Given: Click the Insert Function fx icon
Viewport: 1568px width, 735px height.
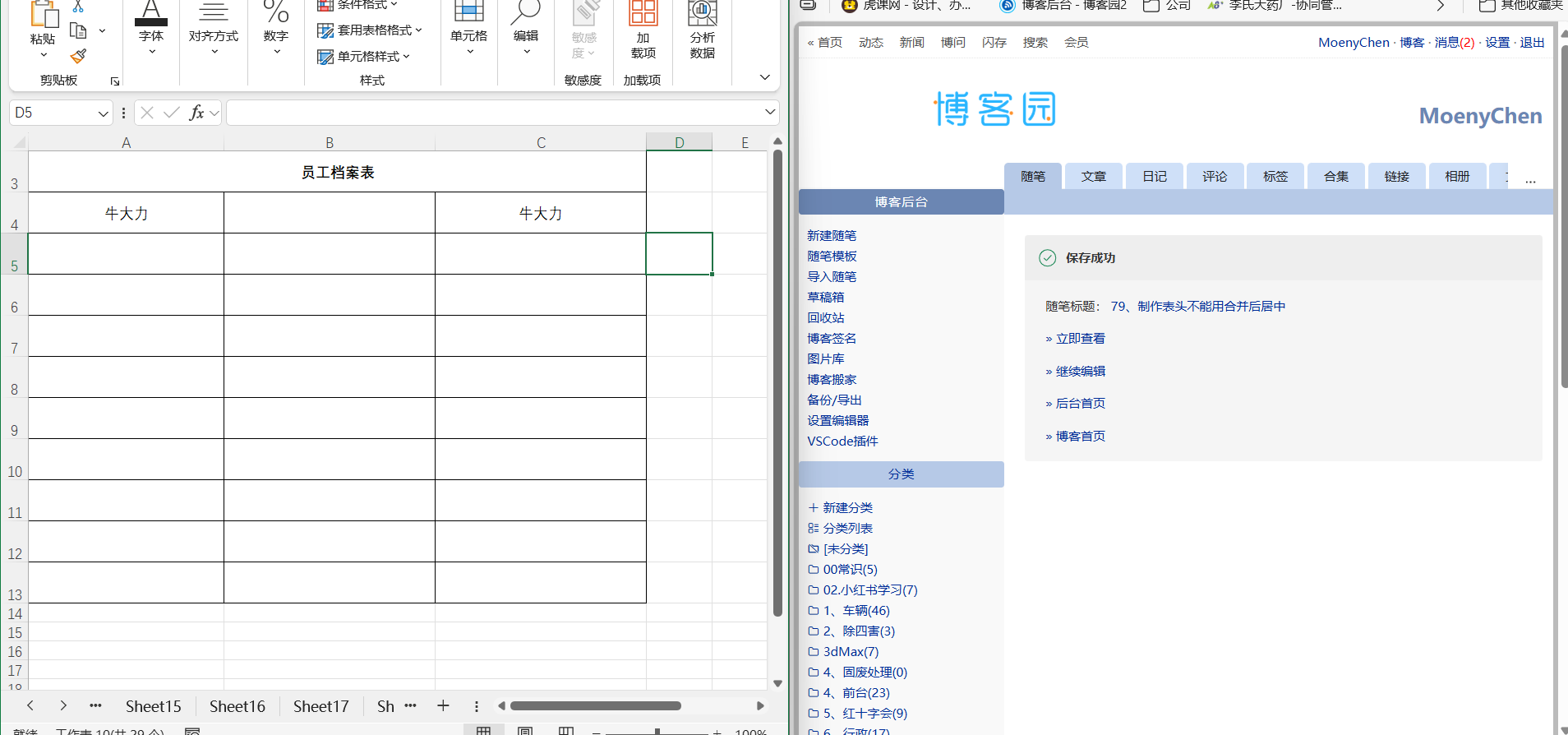Looking at the screenshot, I should point(196,113).
